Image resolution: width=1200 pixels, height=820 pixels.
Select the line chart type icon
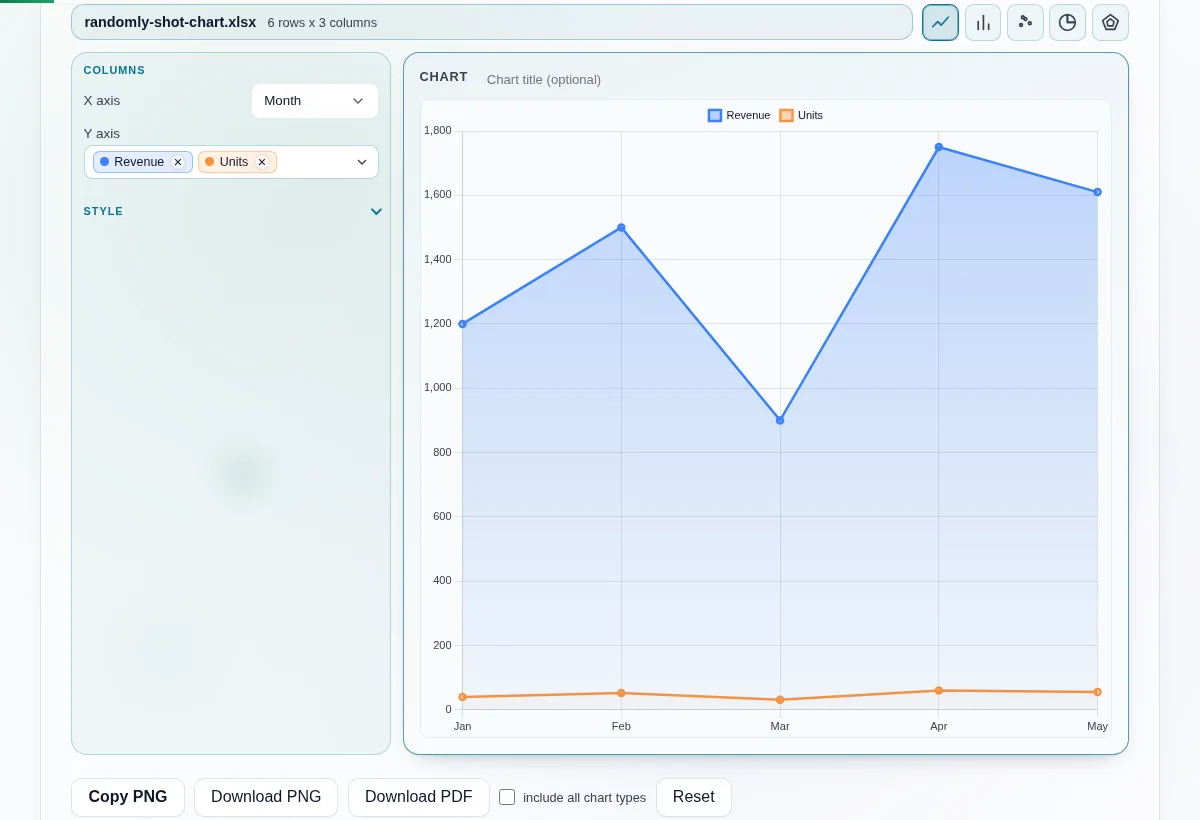point(940,22)
